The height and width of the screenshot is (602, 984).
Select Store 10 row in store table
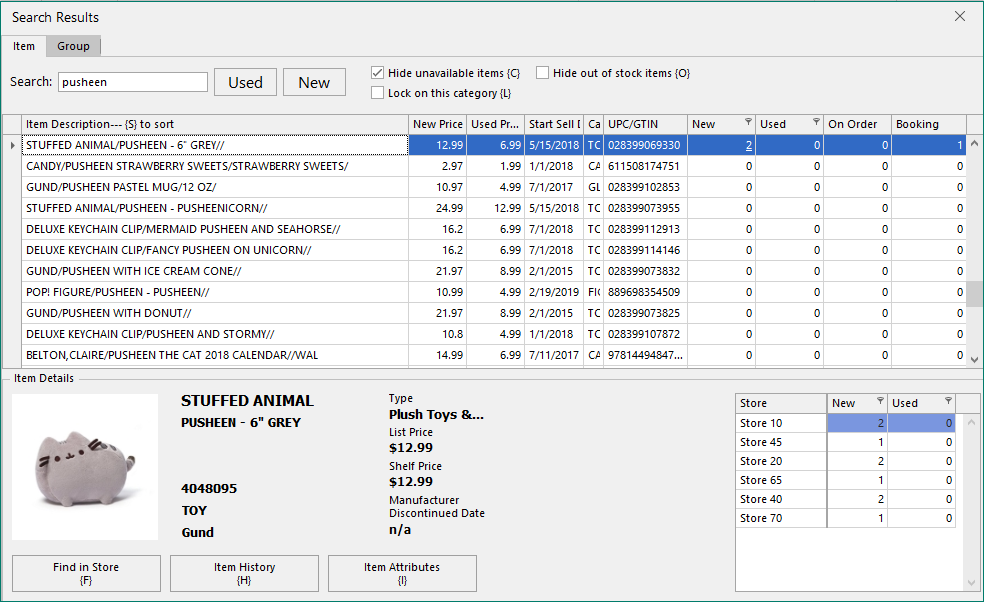point(845,423)
